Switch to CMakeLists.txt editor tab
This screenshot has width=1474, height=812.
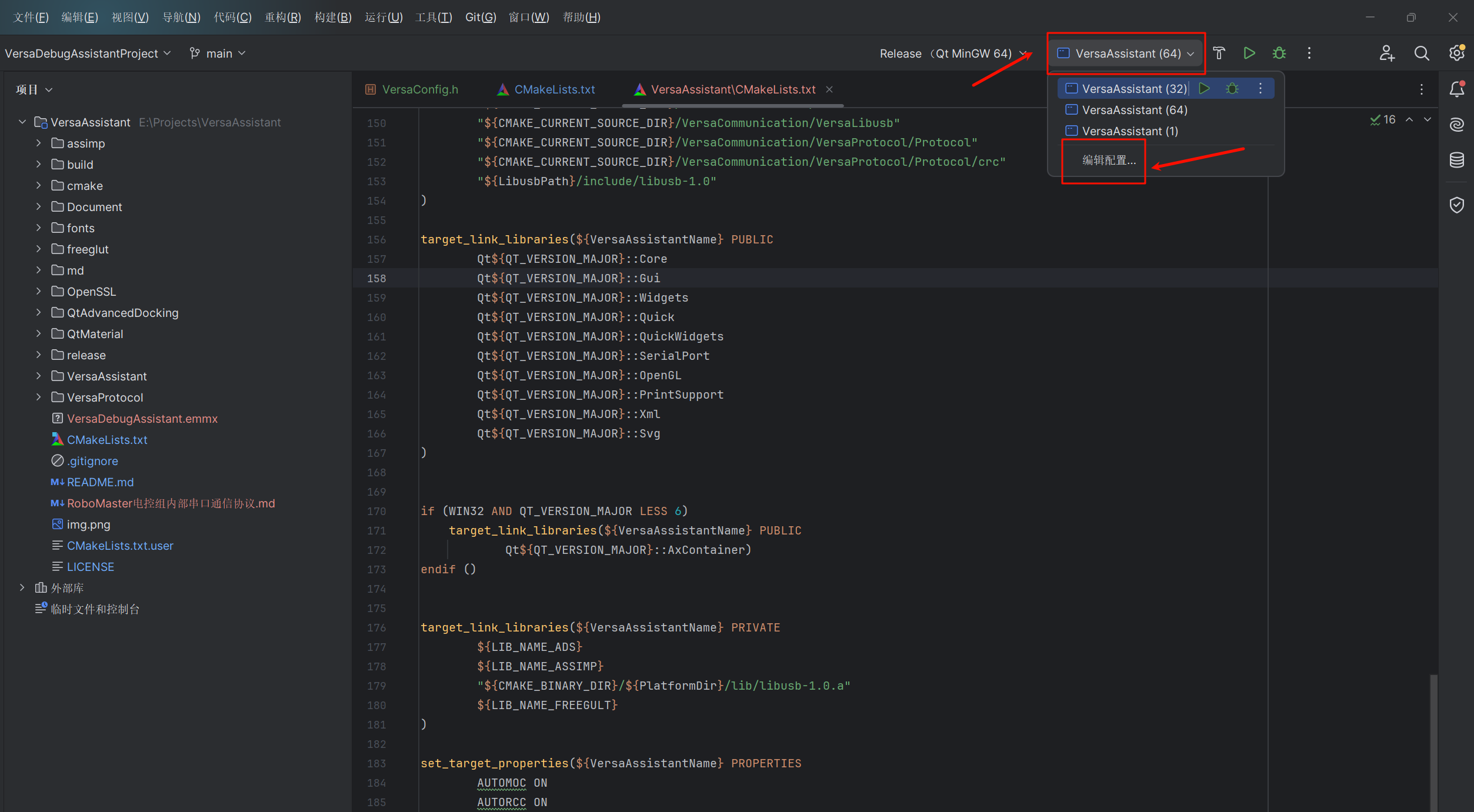(x=546, y=89)
